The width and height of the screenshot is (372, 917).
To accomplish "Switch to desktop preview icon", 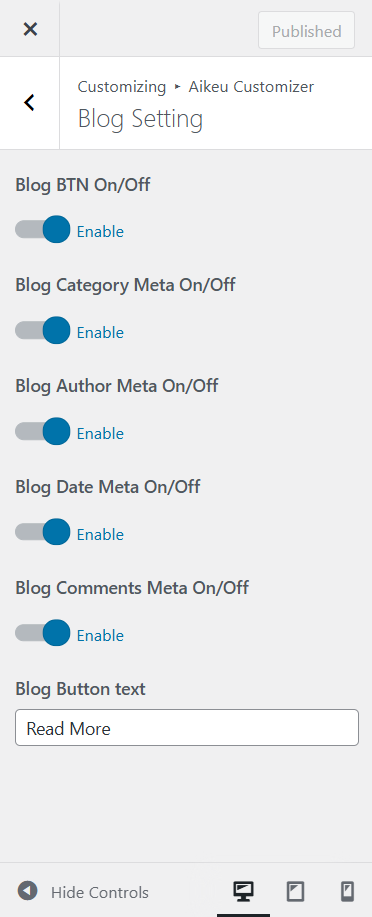I will point(243,891).
